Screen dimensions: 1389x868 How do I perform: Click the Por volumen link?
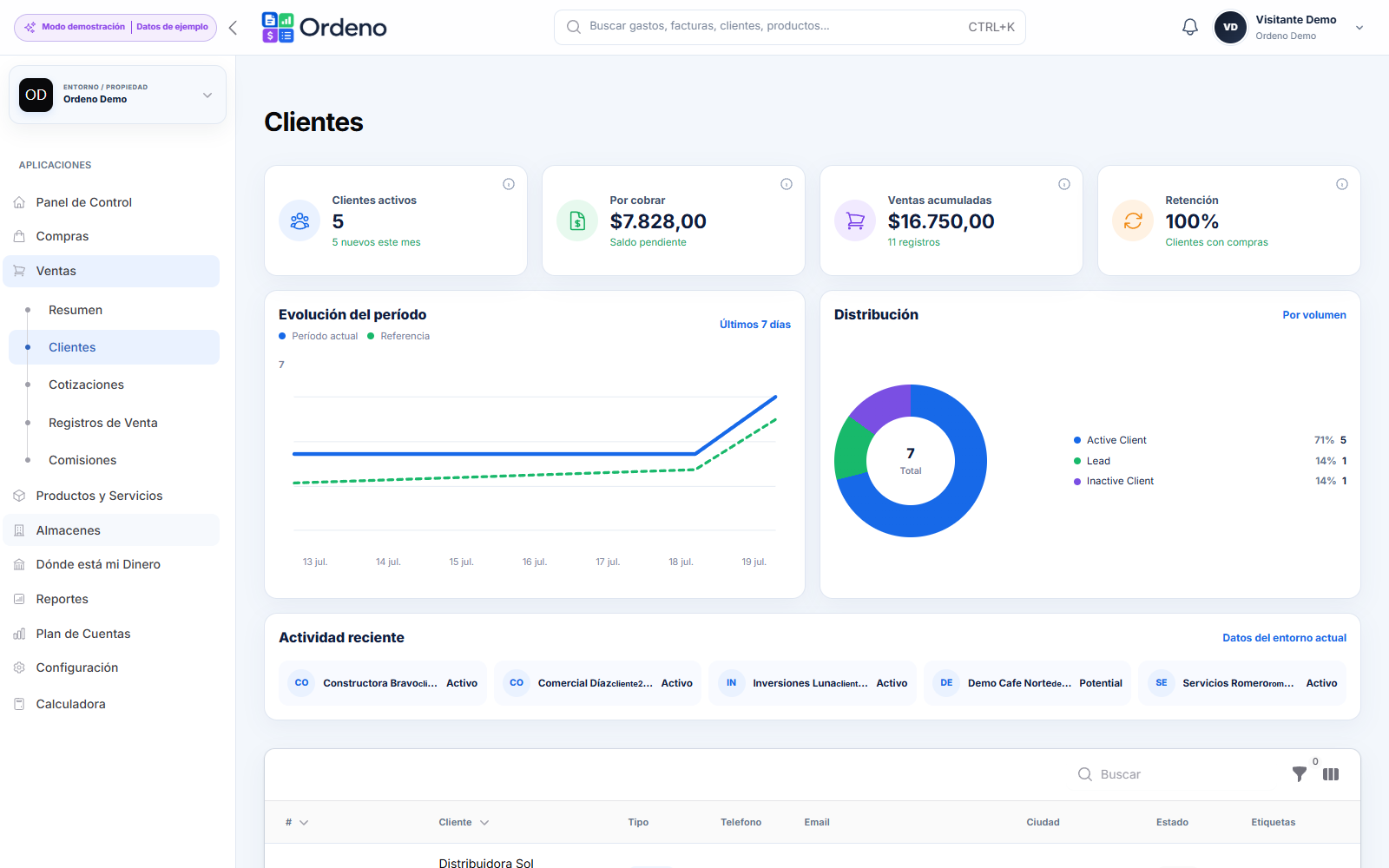pos(1314,315)
